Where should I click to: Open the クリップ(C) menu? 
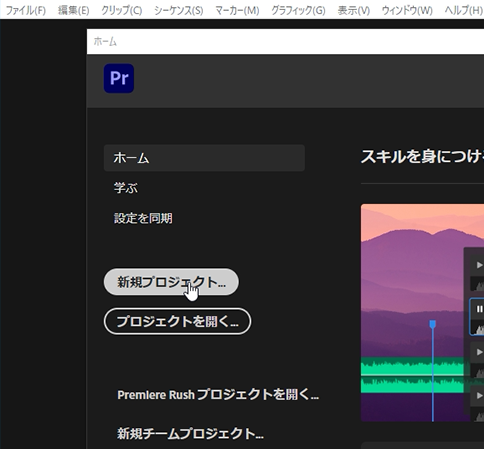point(122,10)
